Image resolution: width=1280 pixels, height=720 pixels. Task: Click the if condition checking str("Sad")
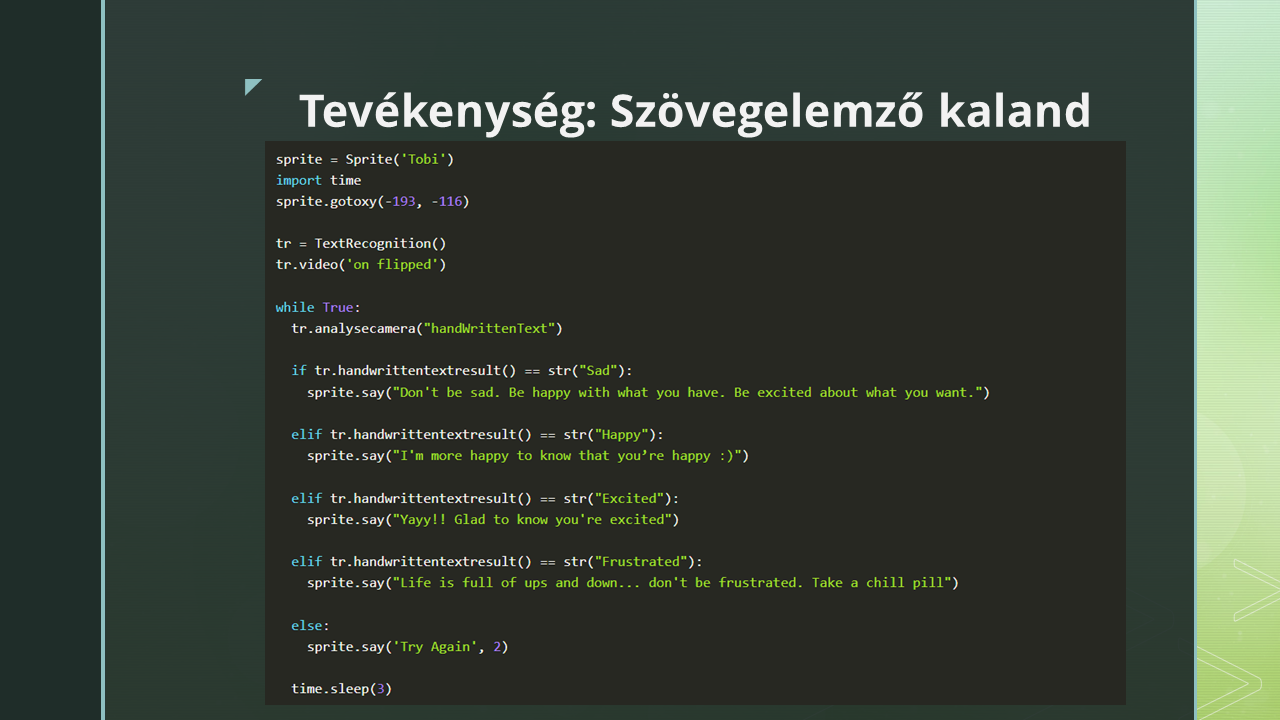(x=461, y=370)
